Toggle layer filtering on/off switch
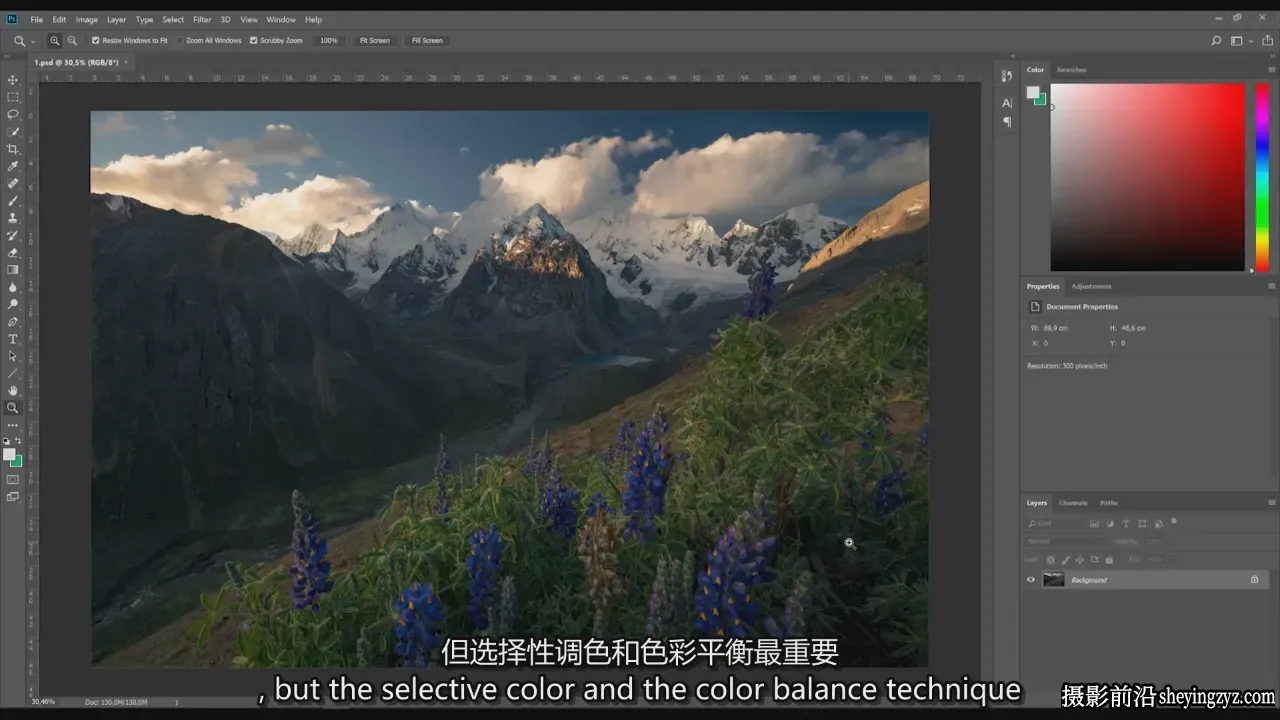Image resolution: width=1280 pixels, height=720 pixels. (x=1174, y=521)
